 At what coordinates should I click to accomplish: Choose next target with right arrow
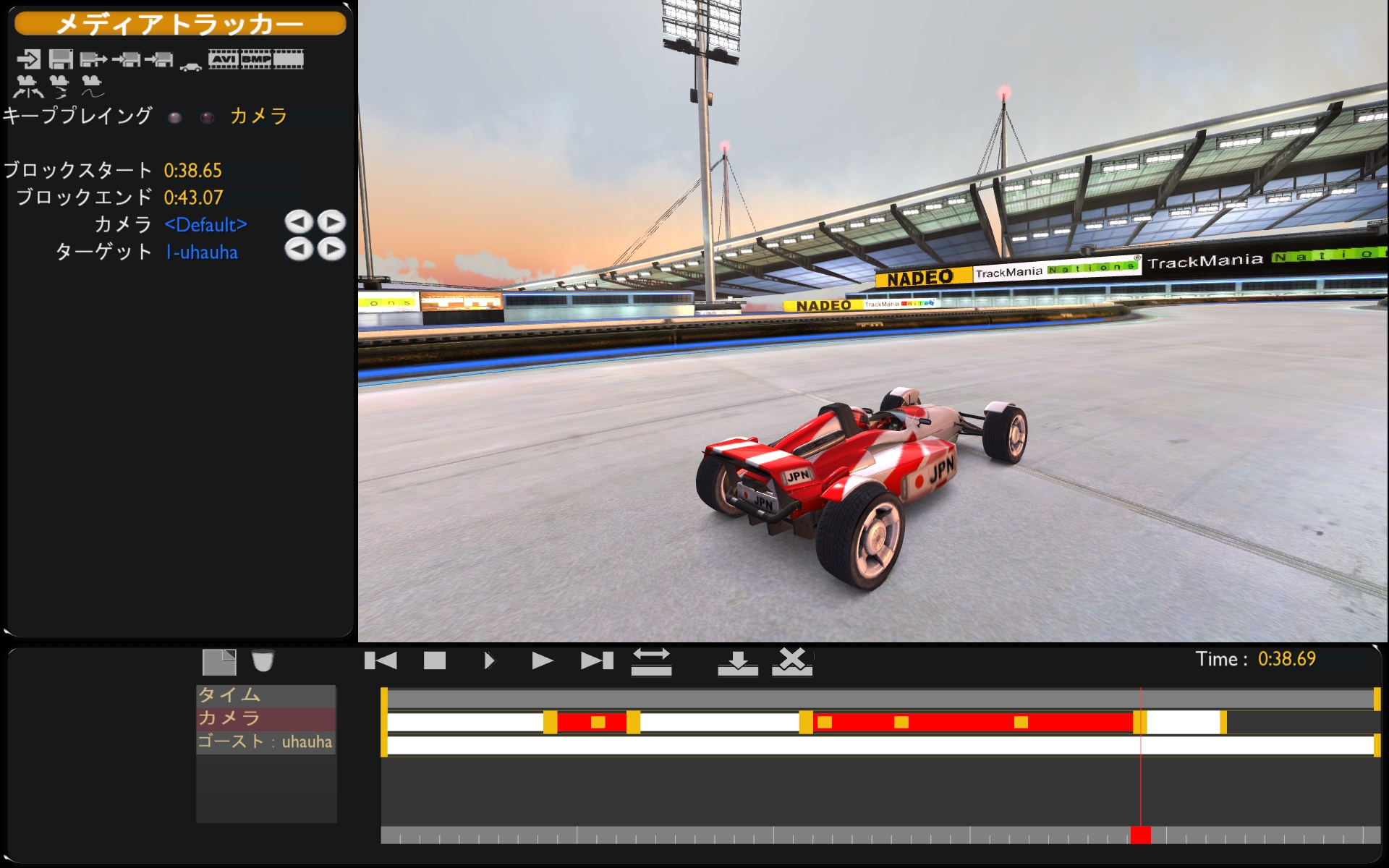tap(331, 250)
